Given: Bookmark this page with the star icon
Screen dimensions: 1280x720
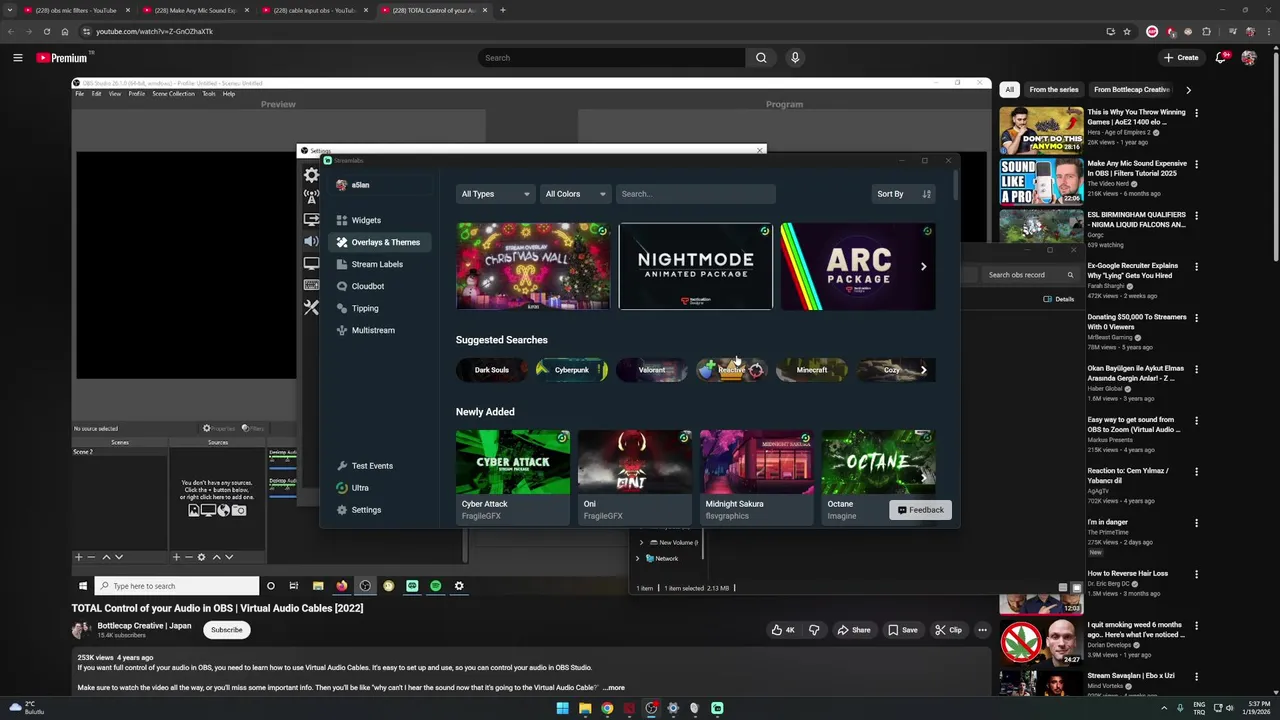Looking at the screenshot, I should pyautogui.click(x=1127, y=31).
